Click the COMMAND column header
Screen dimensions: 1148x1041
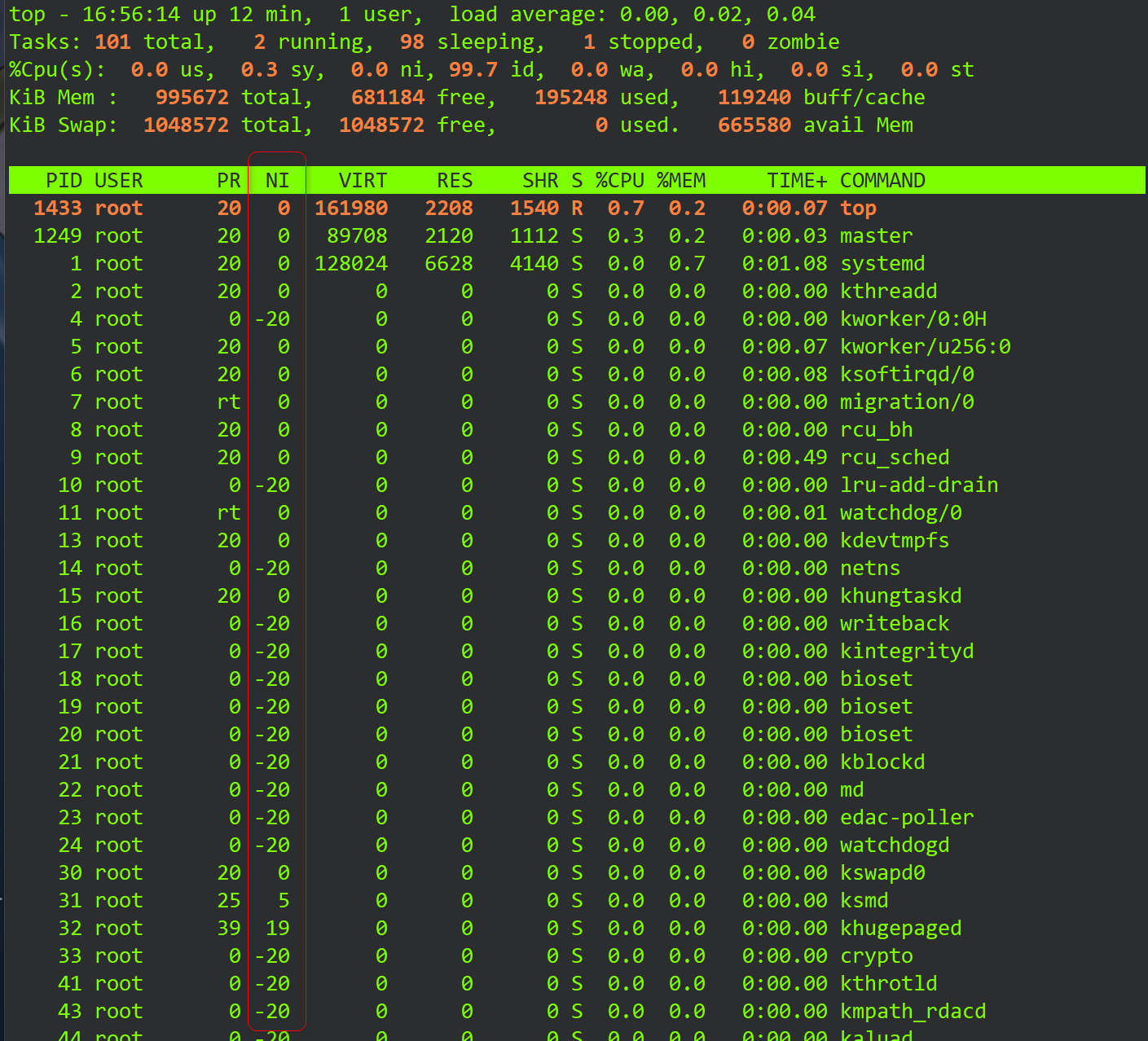coord(882,180)
